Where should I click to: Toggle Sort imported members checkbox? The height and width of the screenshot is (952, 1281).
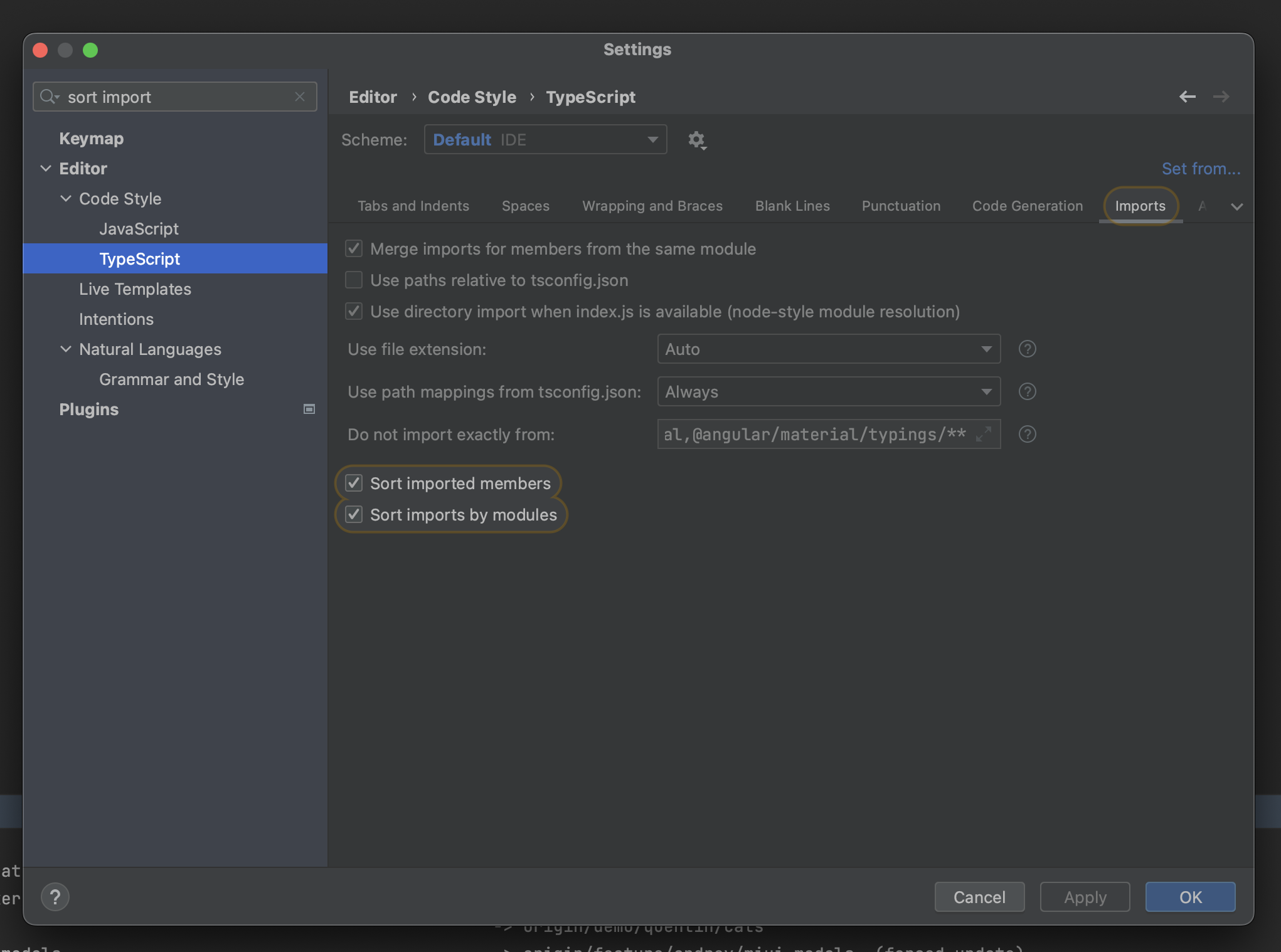click(354, 483)
